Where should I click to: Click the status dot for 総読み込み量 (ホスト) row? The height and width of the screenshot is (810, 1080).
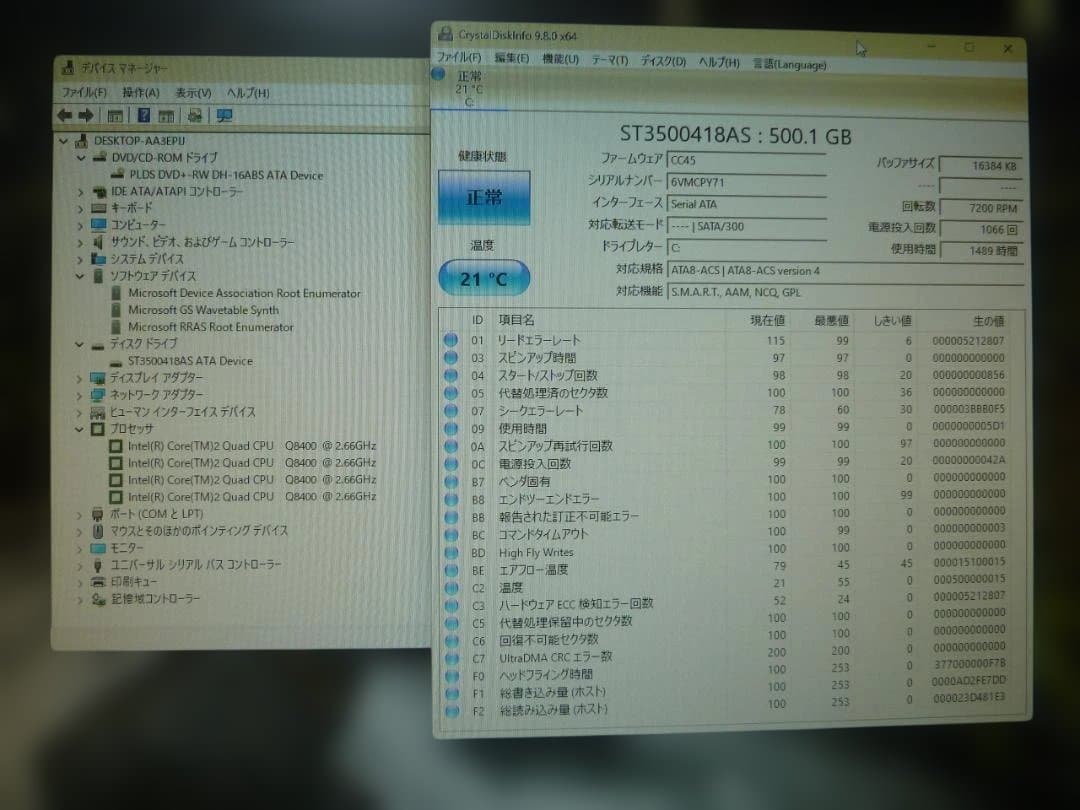point(452,711)
